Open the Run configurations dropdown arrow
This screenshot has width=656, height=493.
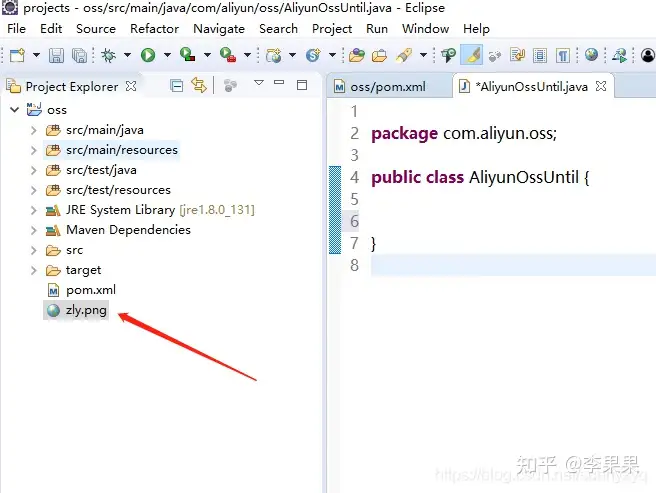click(x=167, y=55)
